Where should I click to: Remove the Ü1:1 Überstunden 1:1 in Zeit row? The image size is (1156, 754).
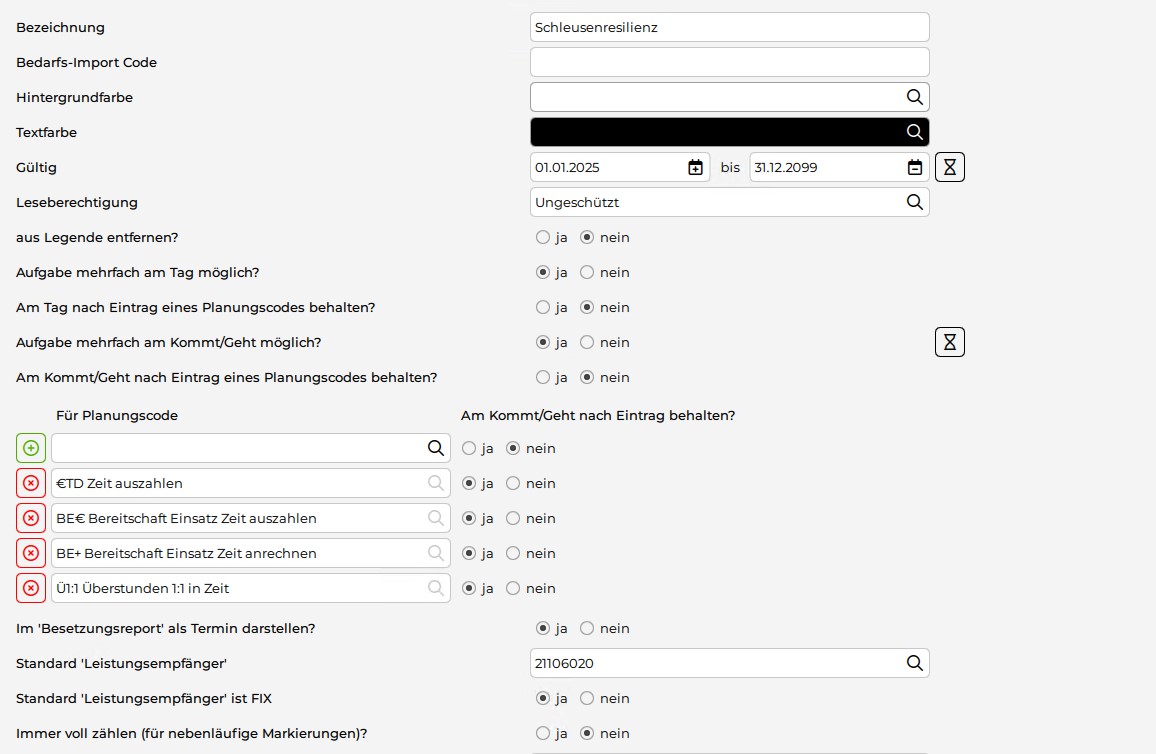pos(31,588)
